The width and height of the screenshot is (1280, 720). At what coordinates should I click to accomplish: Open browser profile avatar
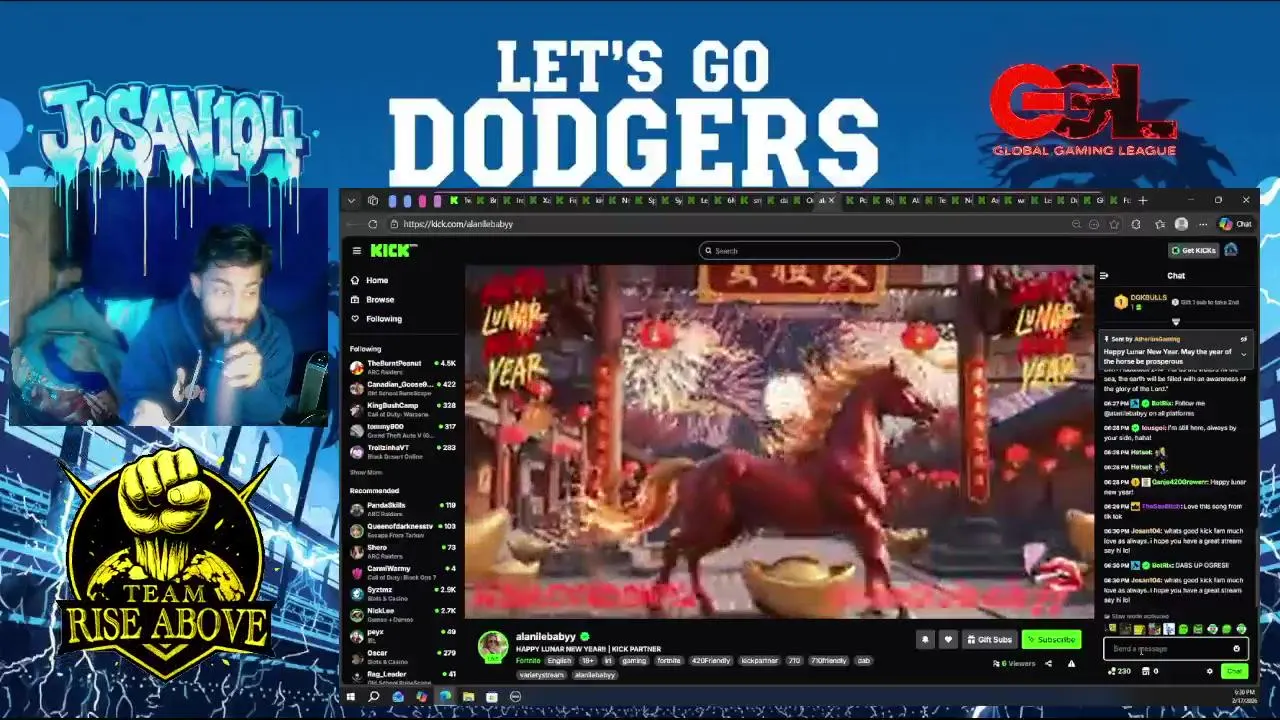1181,224
